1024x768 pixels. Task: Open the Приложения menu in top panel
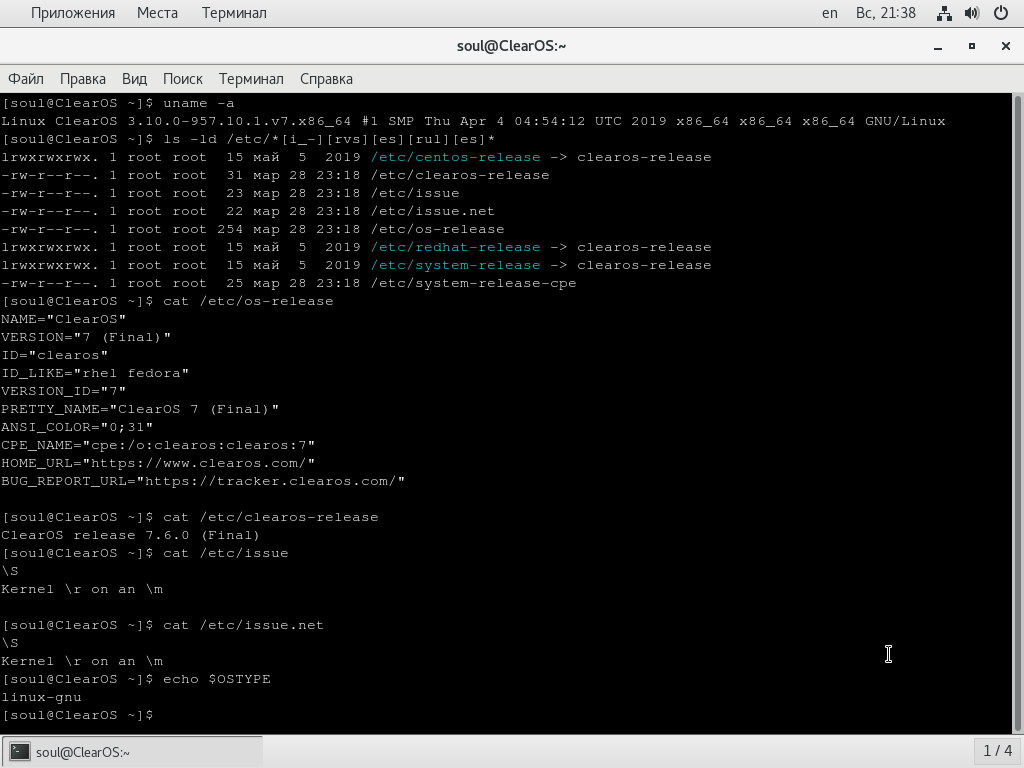[x=73, y=13]
